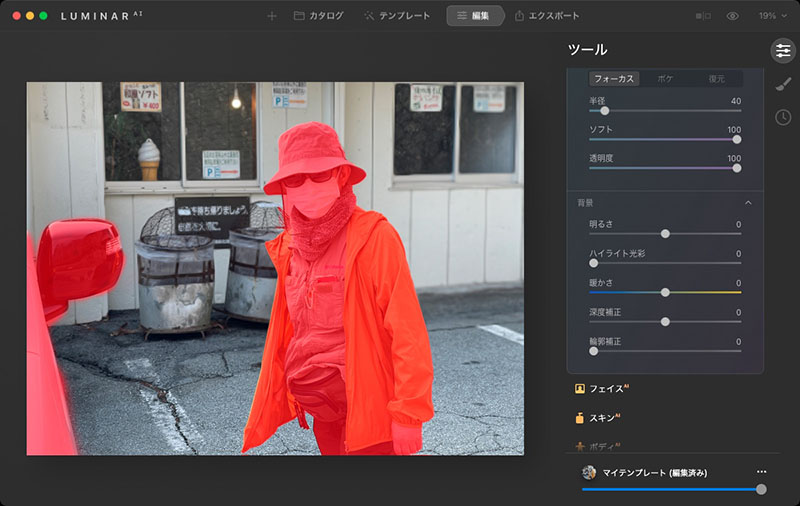Open the エクスポート menu
800x506 pixels.
point(547,16)
